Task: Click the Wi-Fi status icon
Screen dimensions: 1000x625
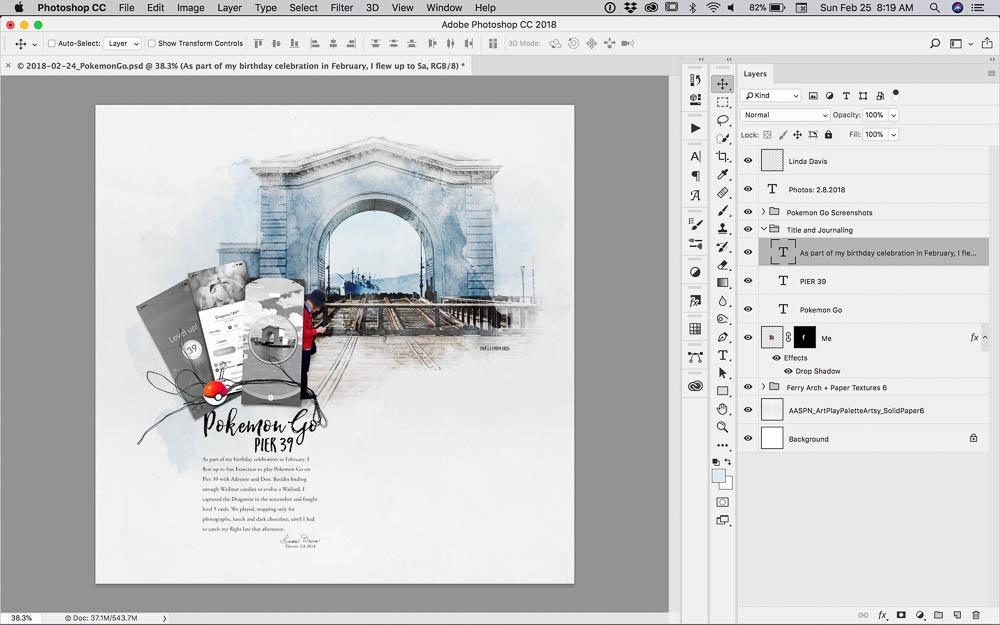Action: (713, 8)
